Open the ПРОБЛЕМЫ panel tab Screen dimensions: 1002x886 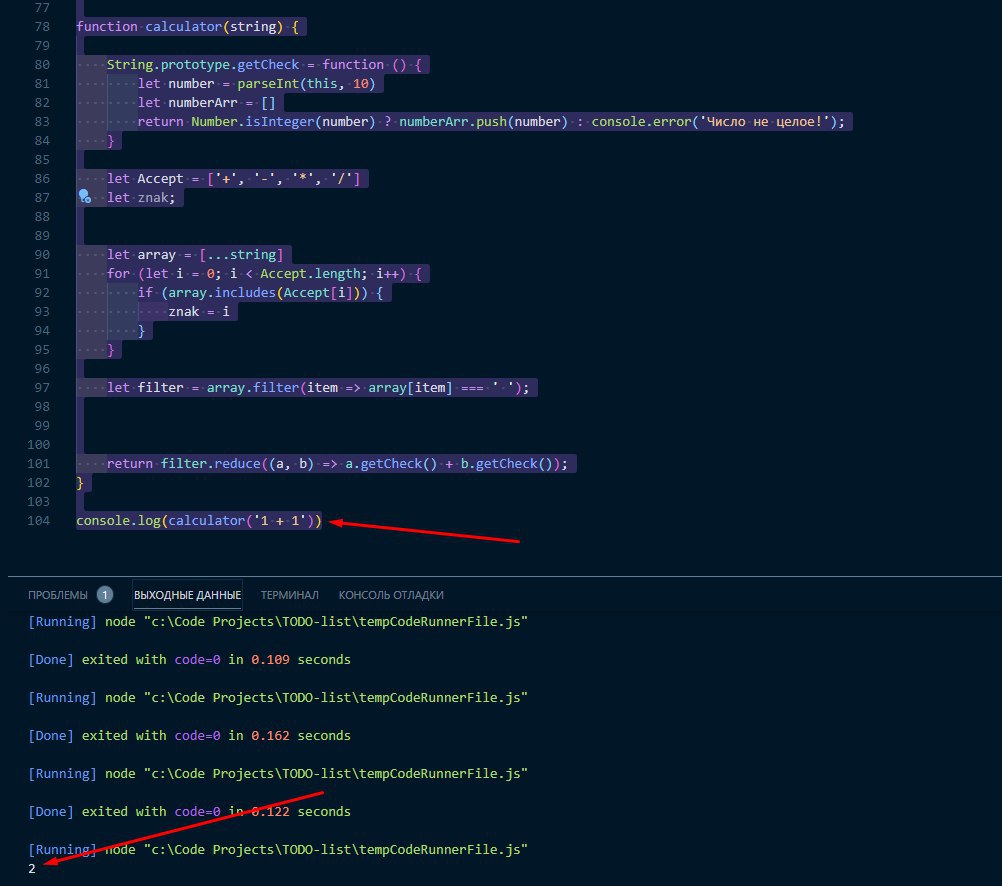click(58, 595)
